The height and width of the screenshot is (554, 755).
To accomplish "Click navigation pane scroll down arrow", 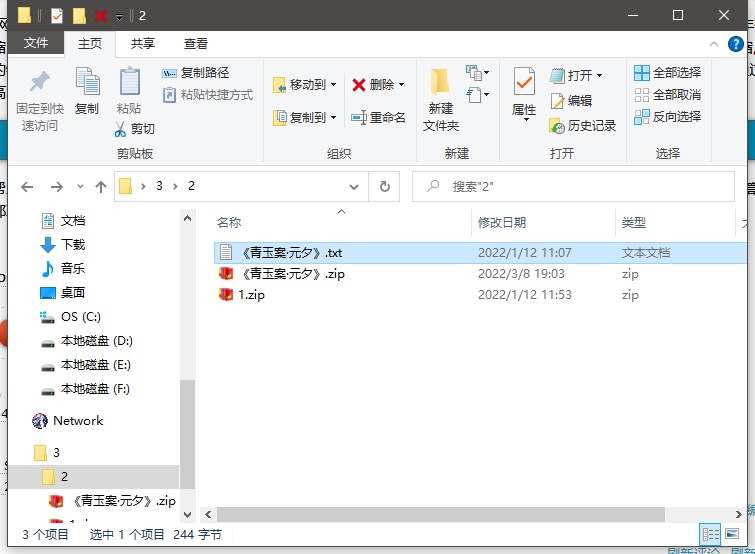I will [x=187, y=515].
